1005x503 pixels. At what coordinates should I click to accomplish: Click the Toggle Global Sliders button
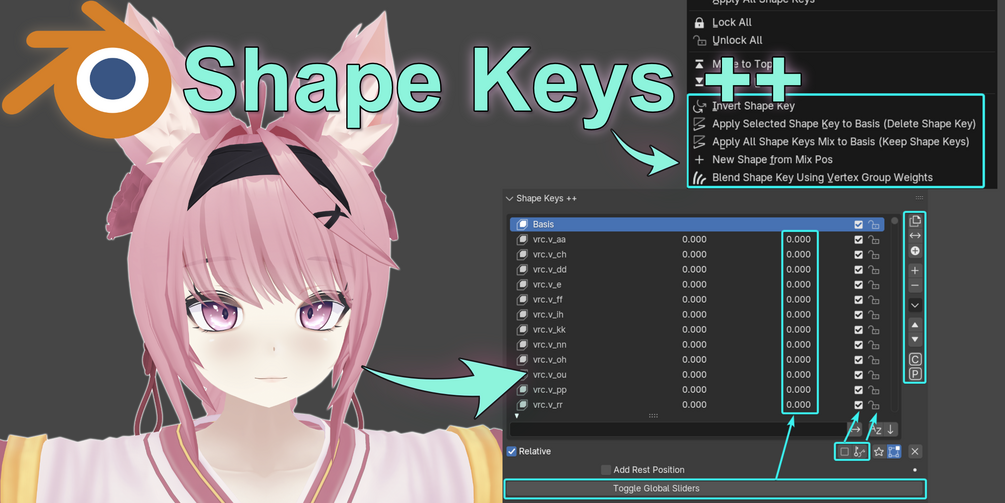tap(715, 488)
